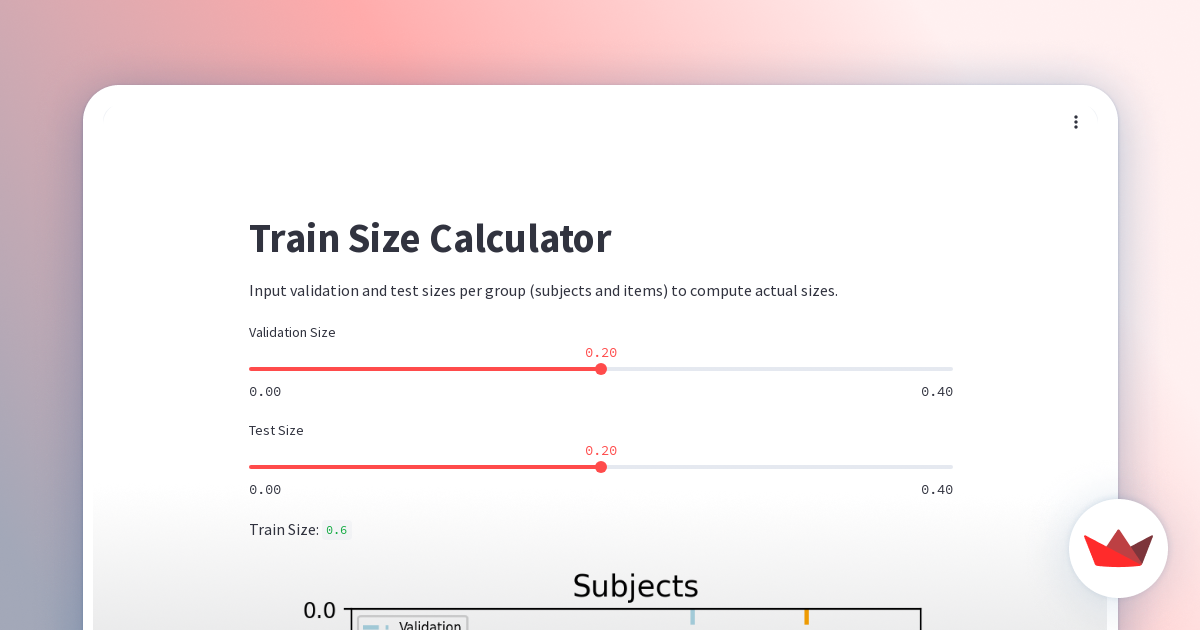Image resolution: width=1200 pixels, height=630 pixels.
Task: Click the Test Size field label
Action: [x=276, y=430]
